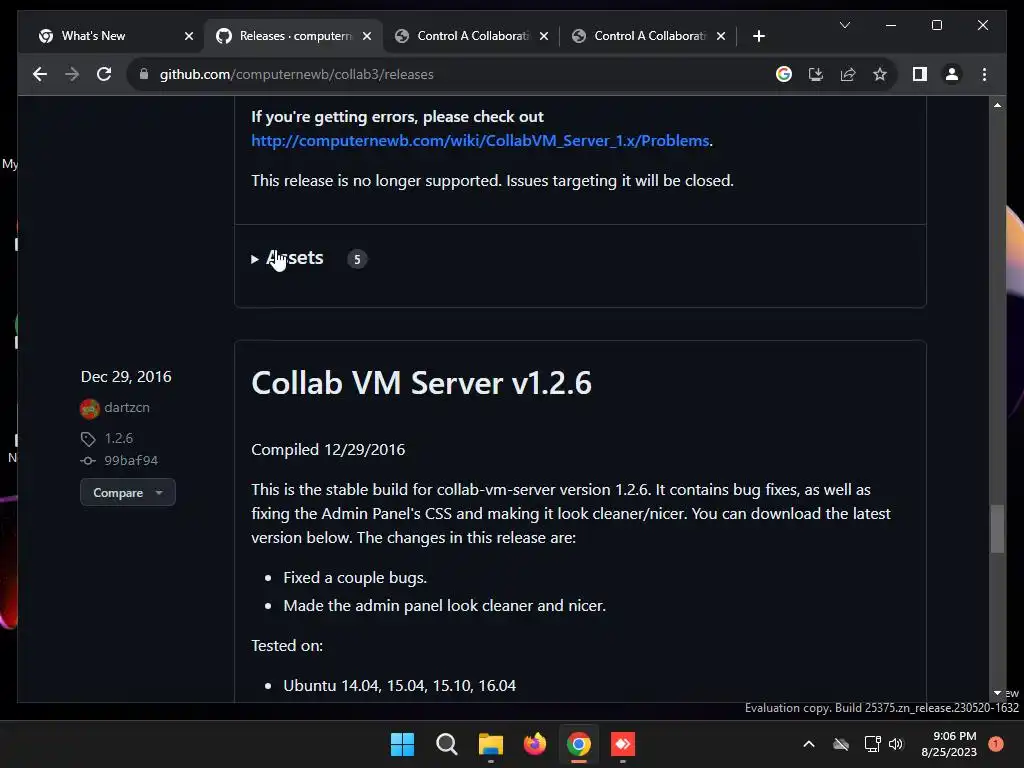Click the browser forward arrow
The image size is (1024, 768).
[x=72, y=74]
